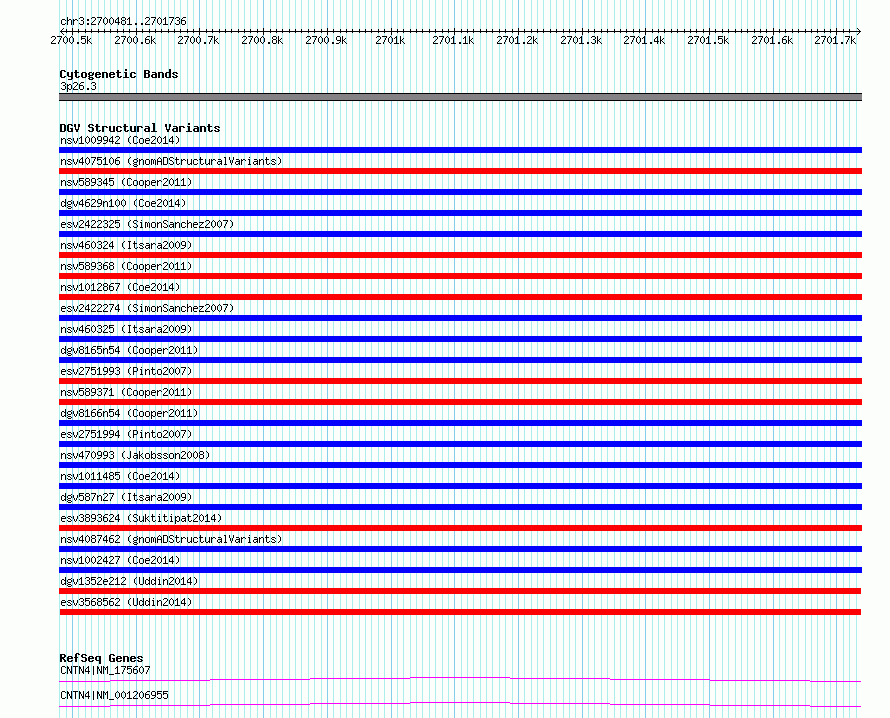
Task: Open nsv460324 (Itsara2009) variant label
Action: pos(126,245)
